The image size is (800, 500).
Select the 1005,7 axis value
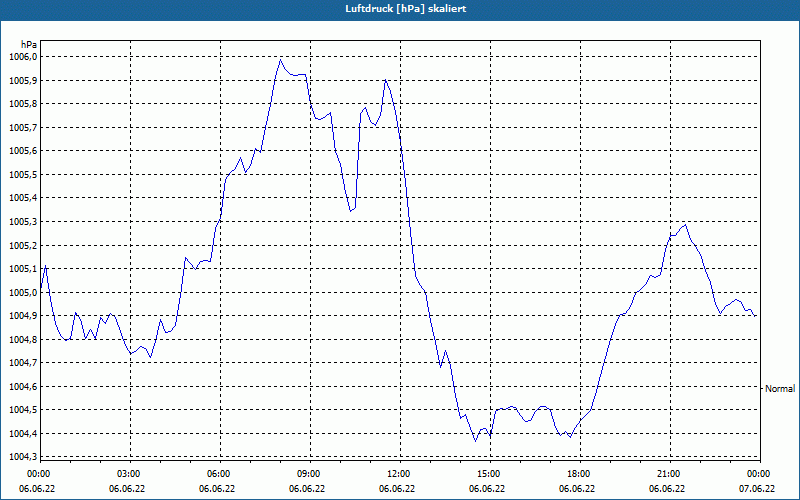tap(23, 128)
